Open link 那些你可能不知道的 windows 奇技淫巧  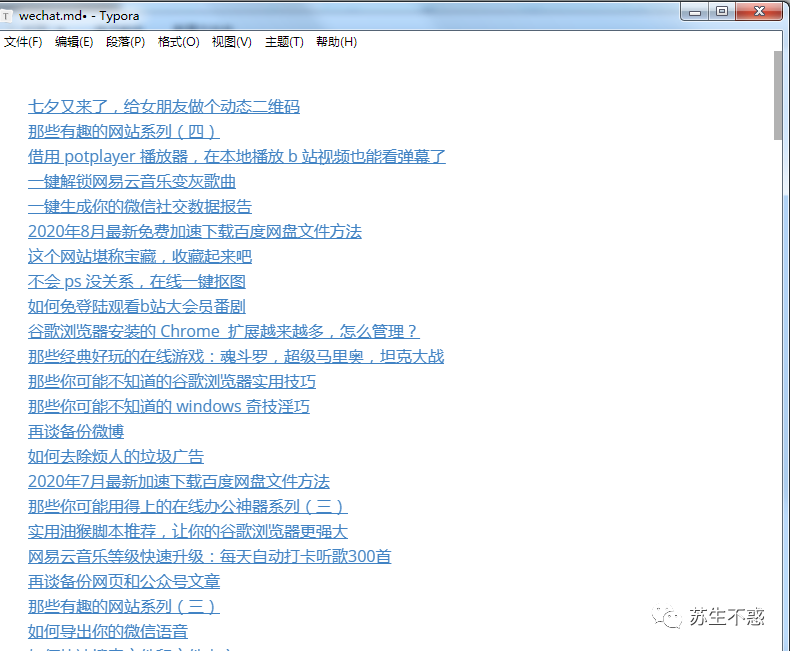click(x=169, y=407)
